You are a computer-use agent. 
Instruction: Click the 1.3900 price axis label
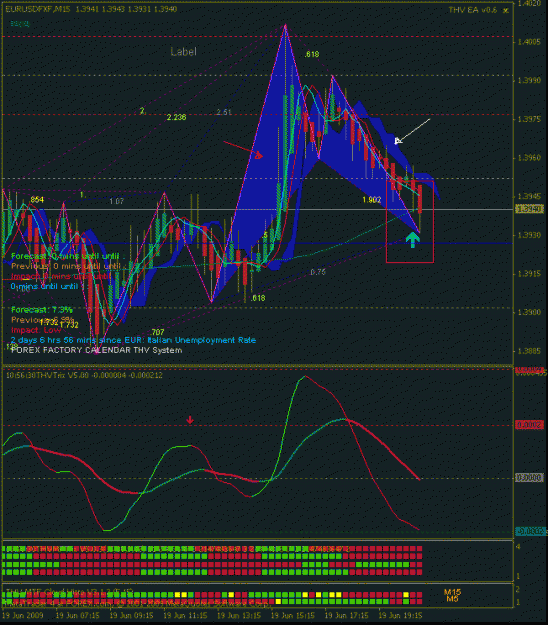coord(529,312)
